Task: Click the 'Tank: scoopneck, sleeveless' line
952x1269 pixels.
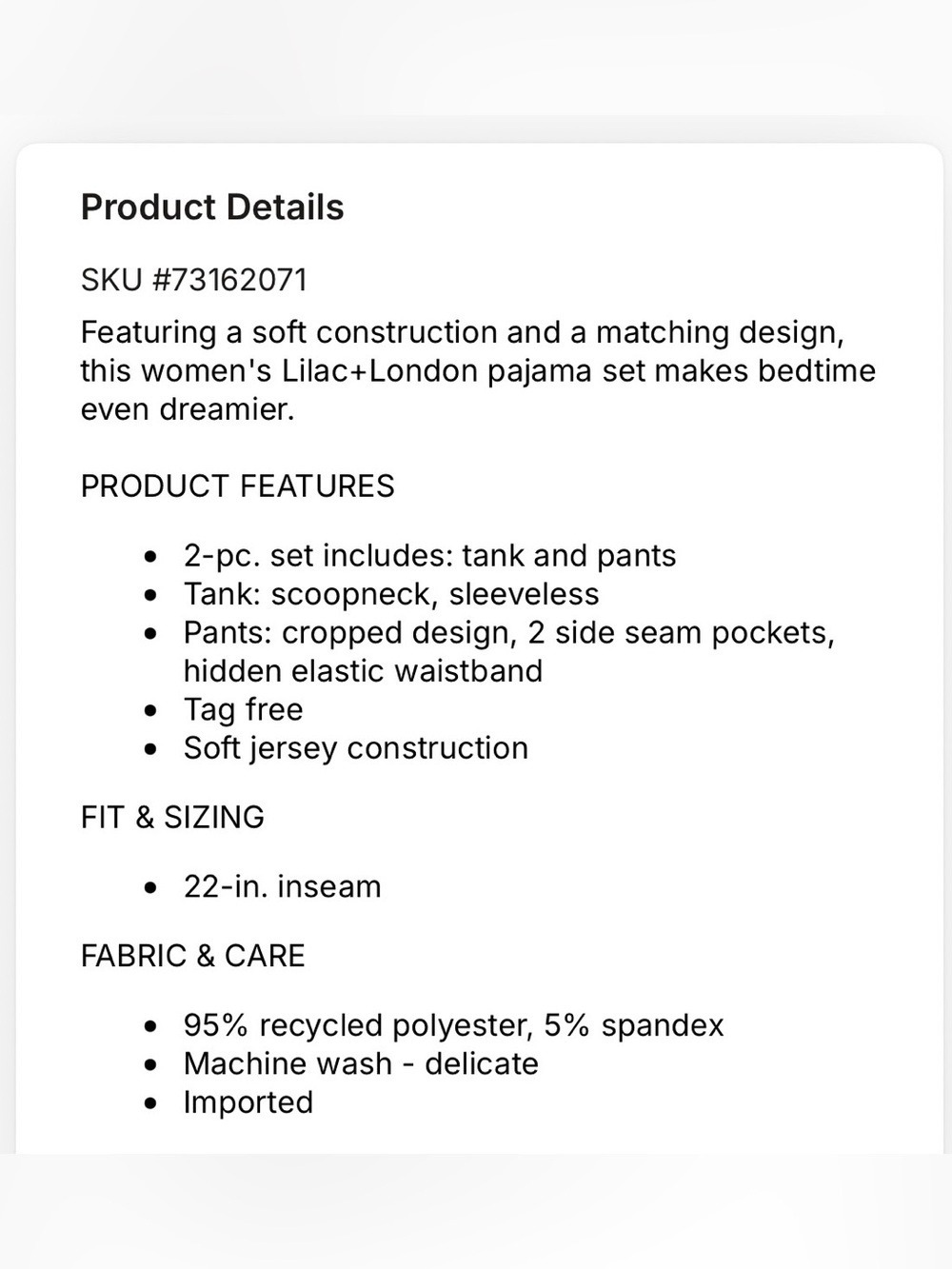Action: (391, 594)
